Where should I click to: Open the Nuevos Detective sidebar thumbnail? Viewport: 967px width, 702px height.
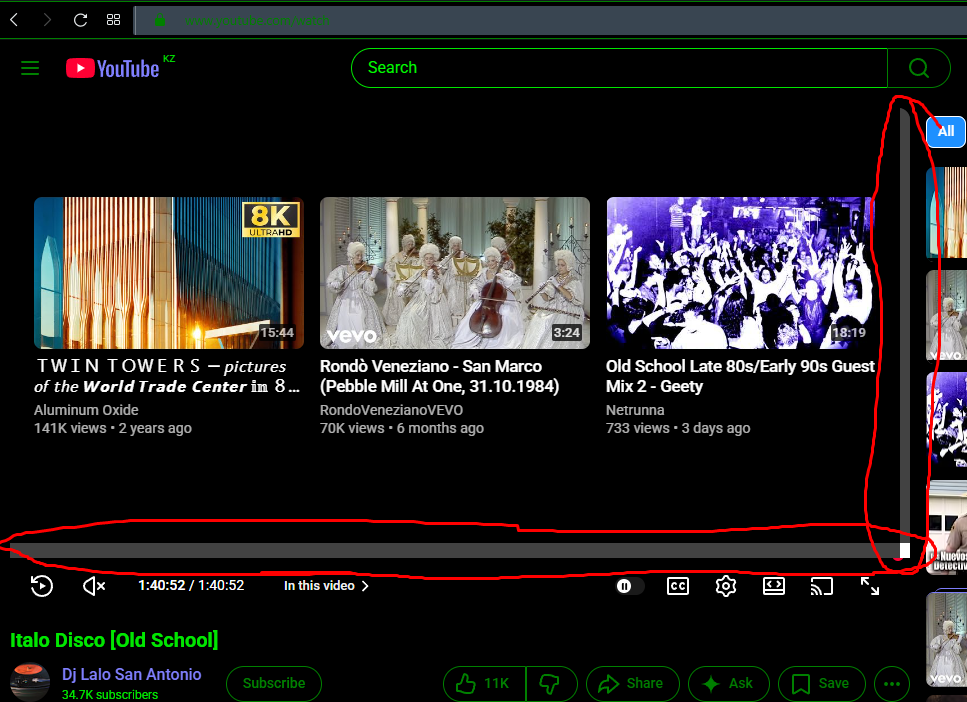(x=947, y=527)
